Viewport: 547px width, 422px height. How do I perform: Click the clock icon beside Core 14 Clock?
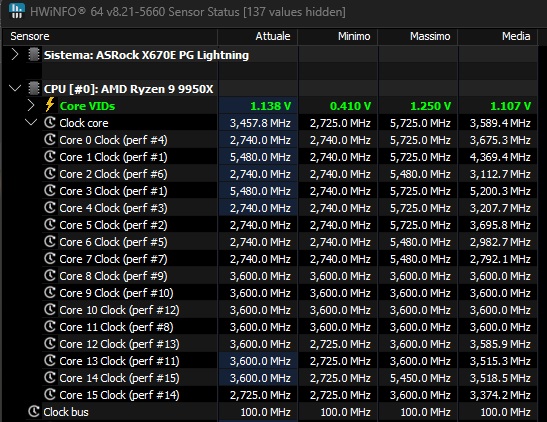click(50, 377)
